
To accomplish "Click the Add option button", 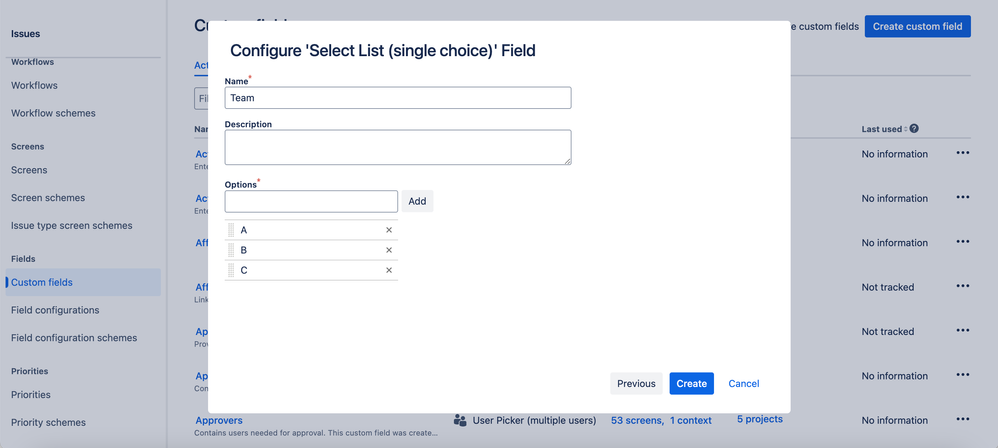I will click(417, 201).
